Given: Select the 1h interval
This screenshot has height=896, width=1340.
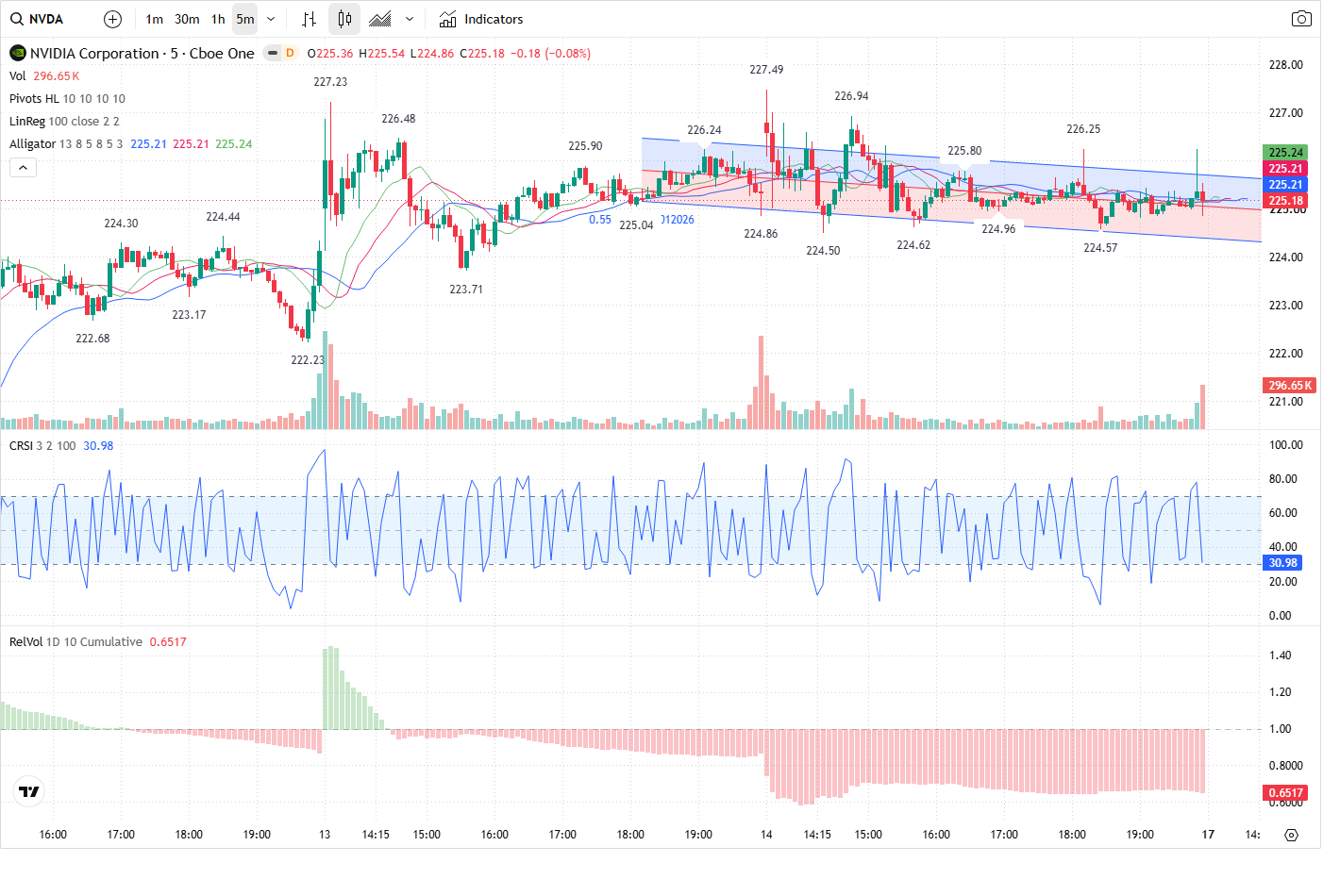Looking at the screenshot, I should click(218, 19).
